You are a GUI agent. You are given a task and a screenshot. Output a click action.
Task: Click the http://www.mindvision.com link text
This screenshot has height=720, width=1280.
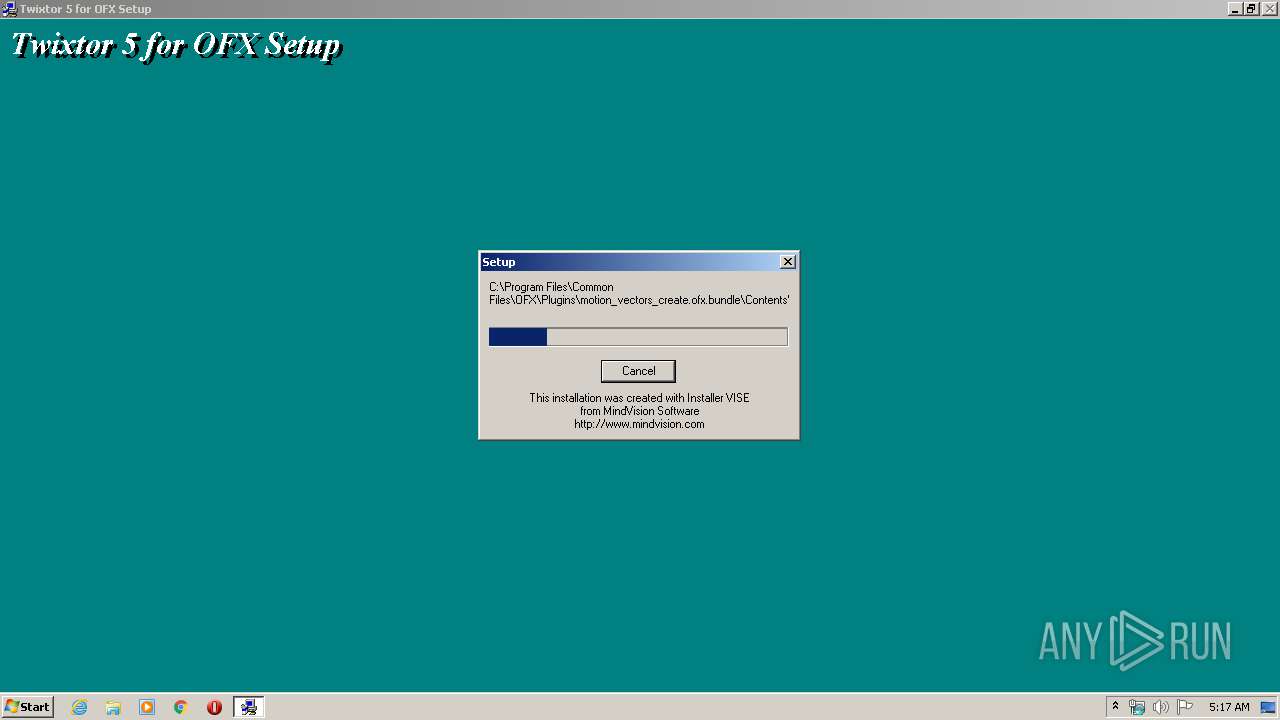point(639,424)
